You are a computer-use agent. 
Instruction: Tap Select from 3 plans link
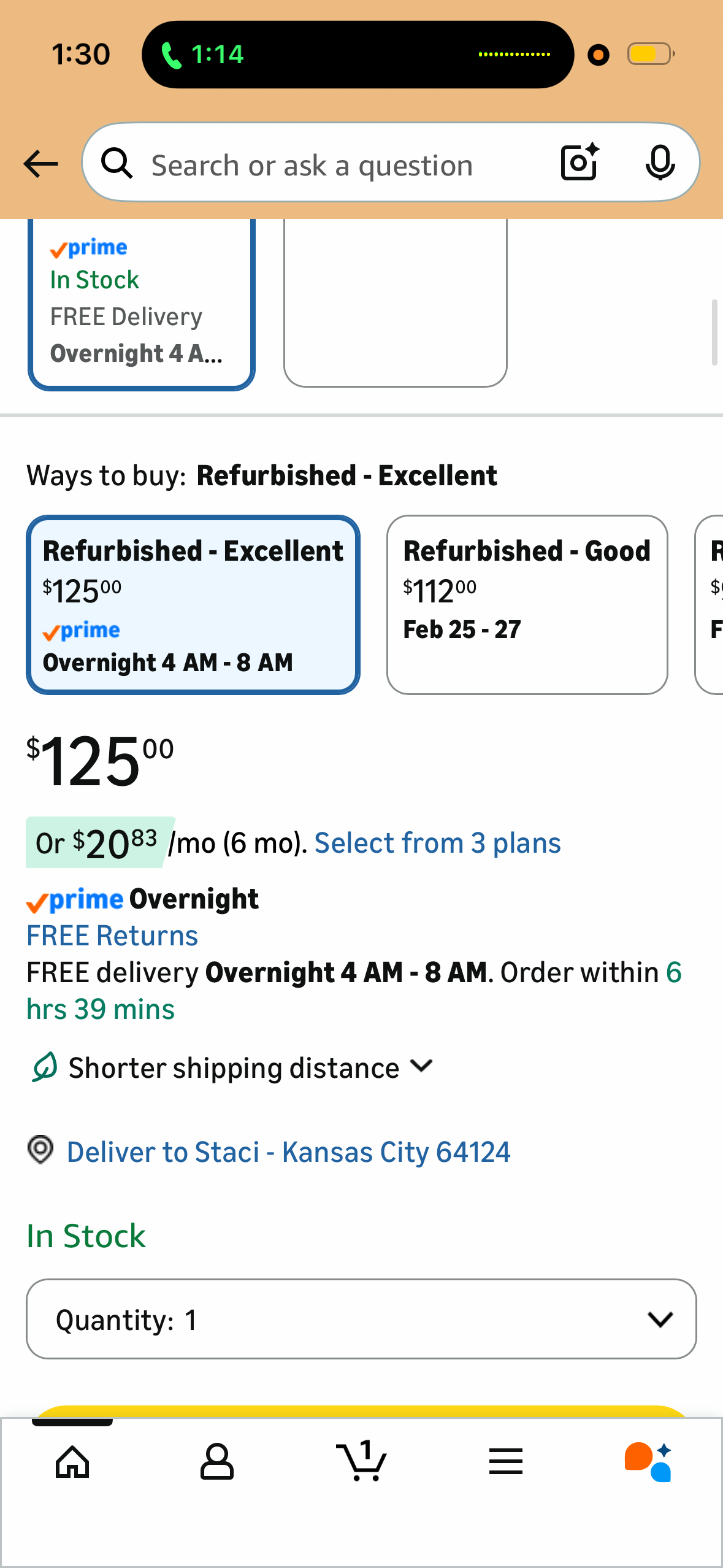click(437, 844)
